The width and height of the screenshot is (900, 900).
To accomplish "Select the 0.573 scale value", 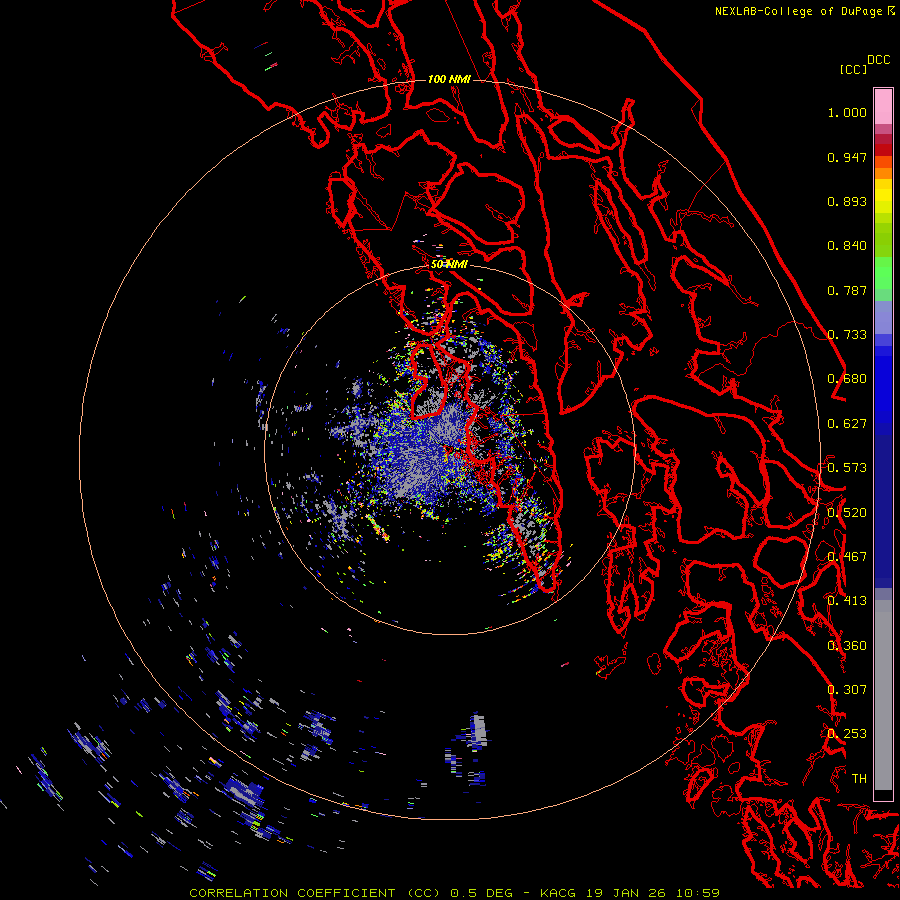I will click(847, 467).
